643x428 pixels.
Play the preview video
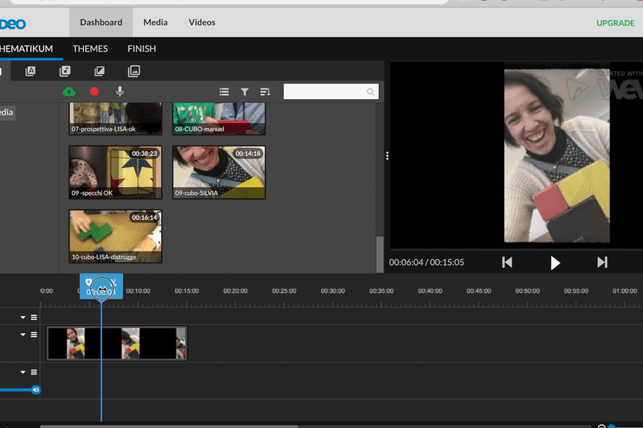(x=555, y=263)
